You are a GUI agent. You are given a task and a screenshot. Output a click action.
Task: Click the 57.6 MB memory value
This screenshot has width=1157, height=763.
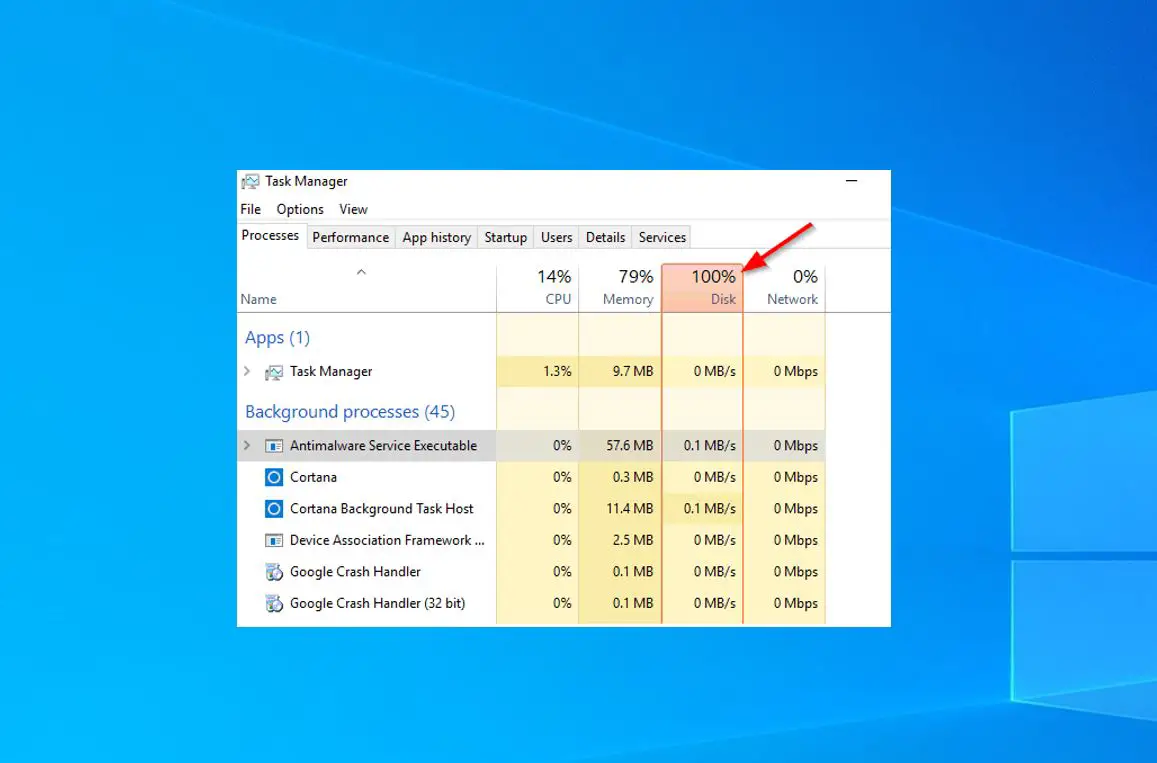(x=629, y=446)
